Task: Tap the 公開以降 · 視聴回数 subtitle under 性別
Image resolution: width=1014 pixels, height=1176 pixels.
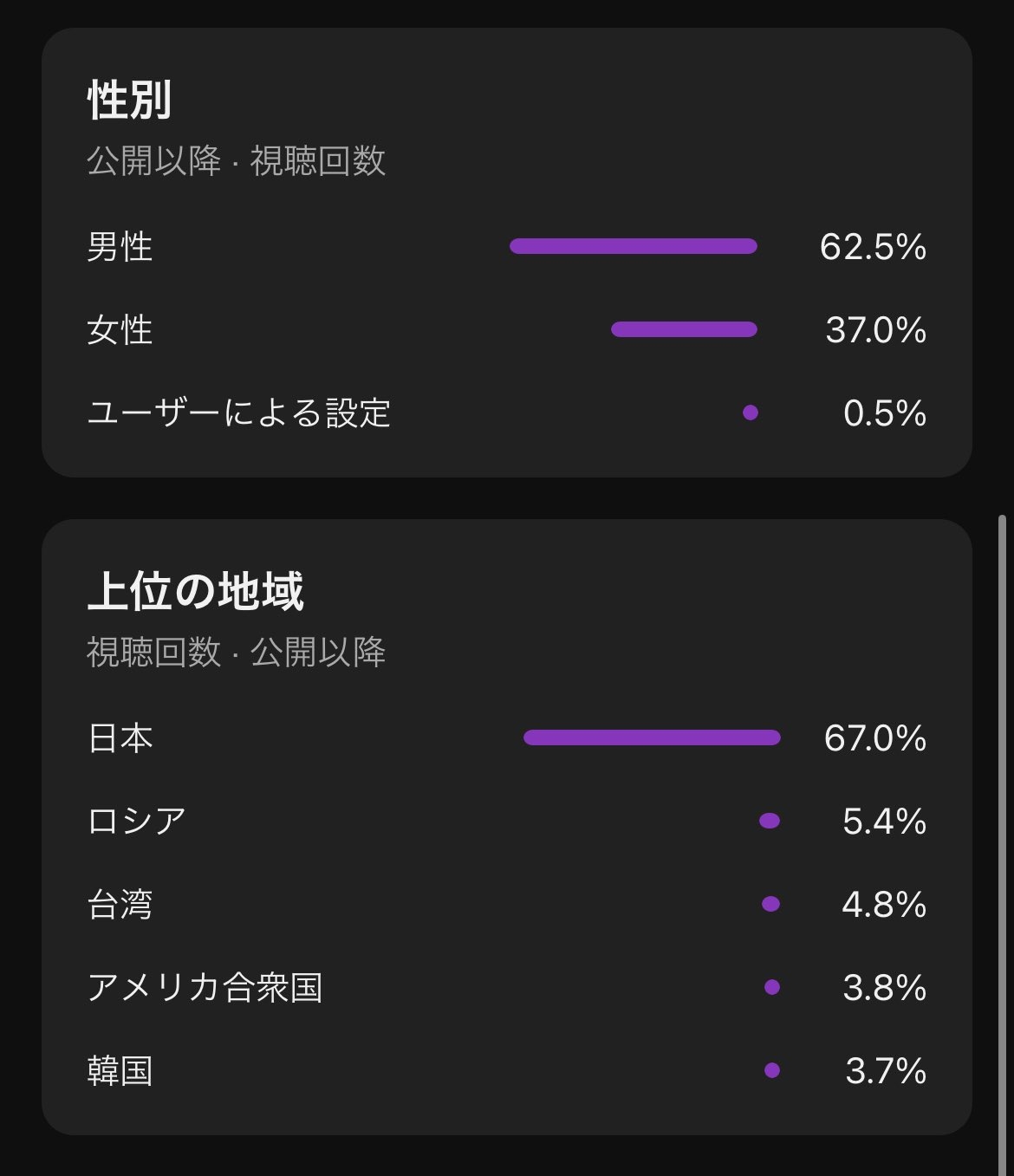Action: (236, 161)
